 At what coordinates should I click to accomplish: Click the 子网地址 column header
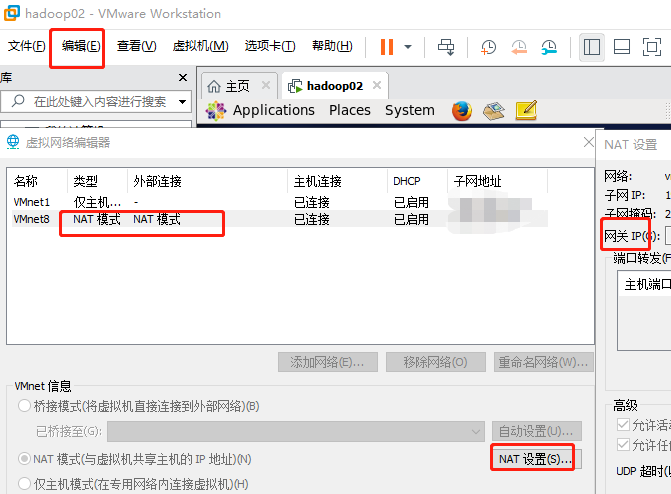coord(498,182)
